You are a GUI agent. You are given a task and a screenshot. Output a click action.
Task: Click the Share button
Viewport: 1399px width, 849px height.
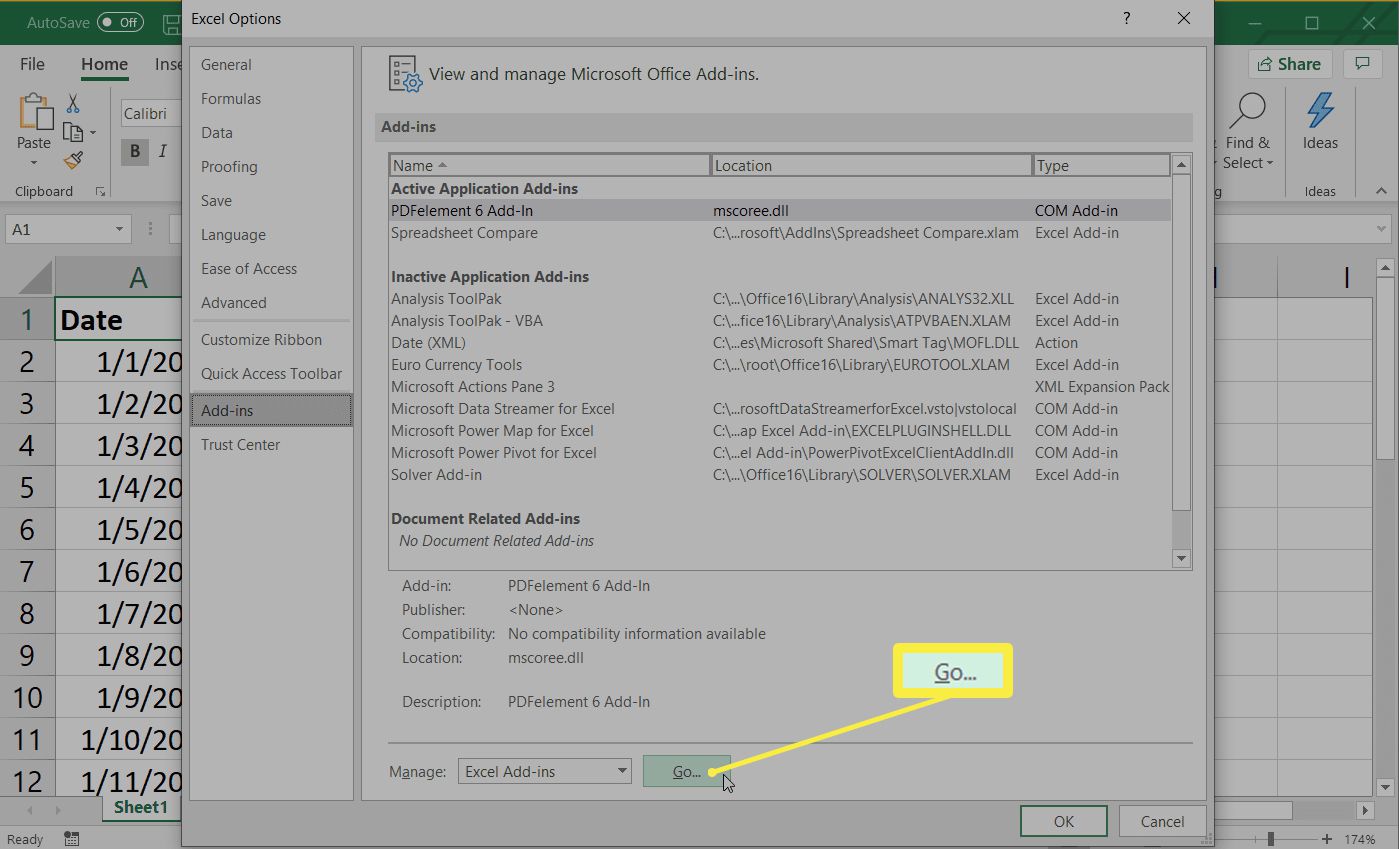pos(1290,64)
